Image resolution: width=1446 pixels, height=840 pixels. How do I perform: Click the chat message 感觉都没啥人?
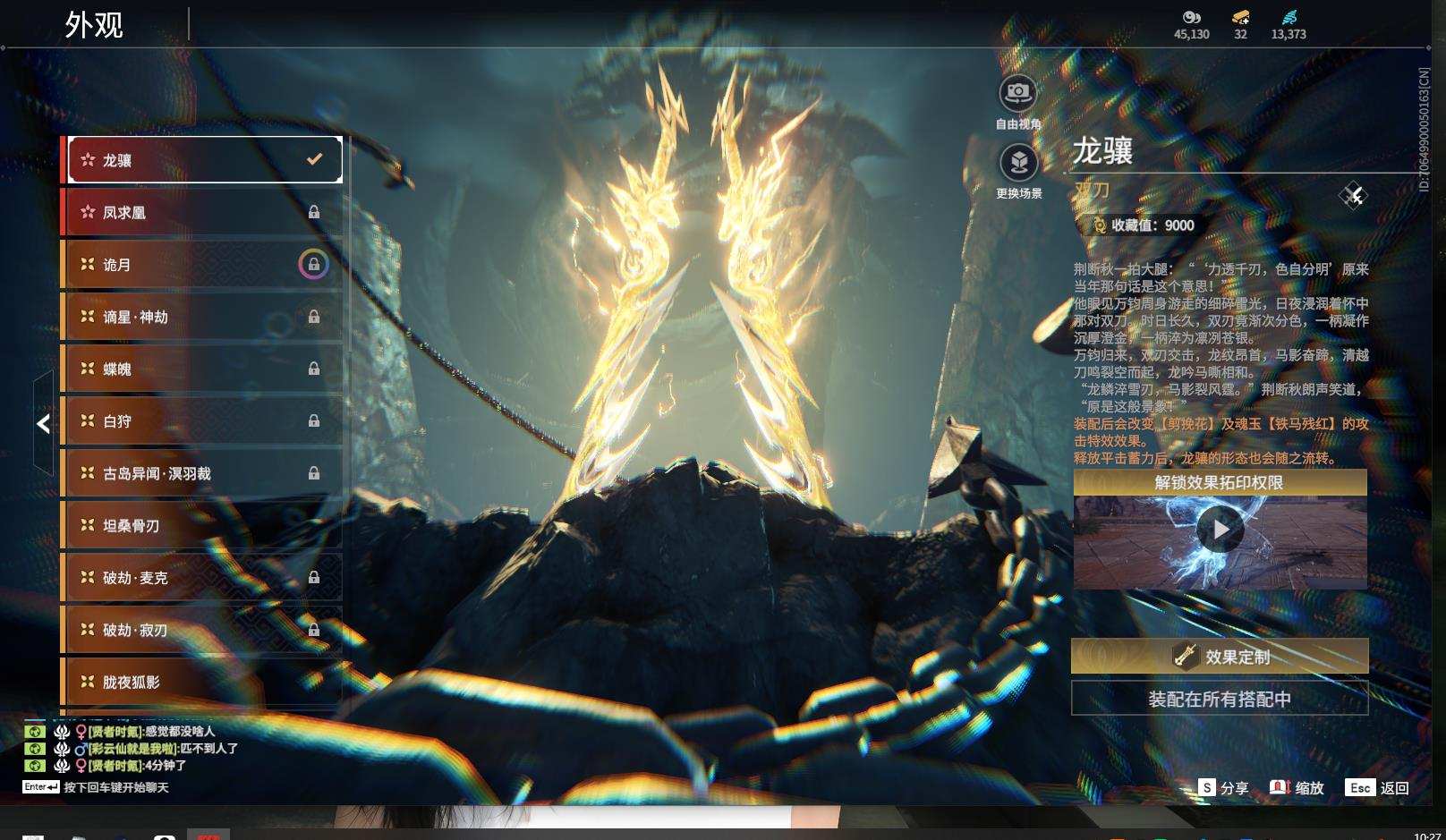(x=180, y=732)
